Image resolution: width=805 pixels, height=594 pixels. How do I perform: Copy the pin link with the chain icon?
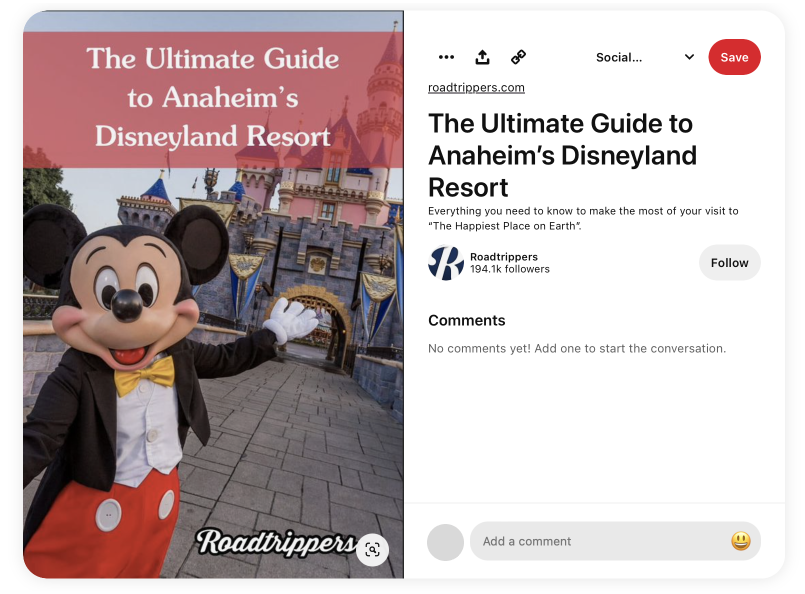(519, 57)
